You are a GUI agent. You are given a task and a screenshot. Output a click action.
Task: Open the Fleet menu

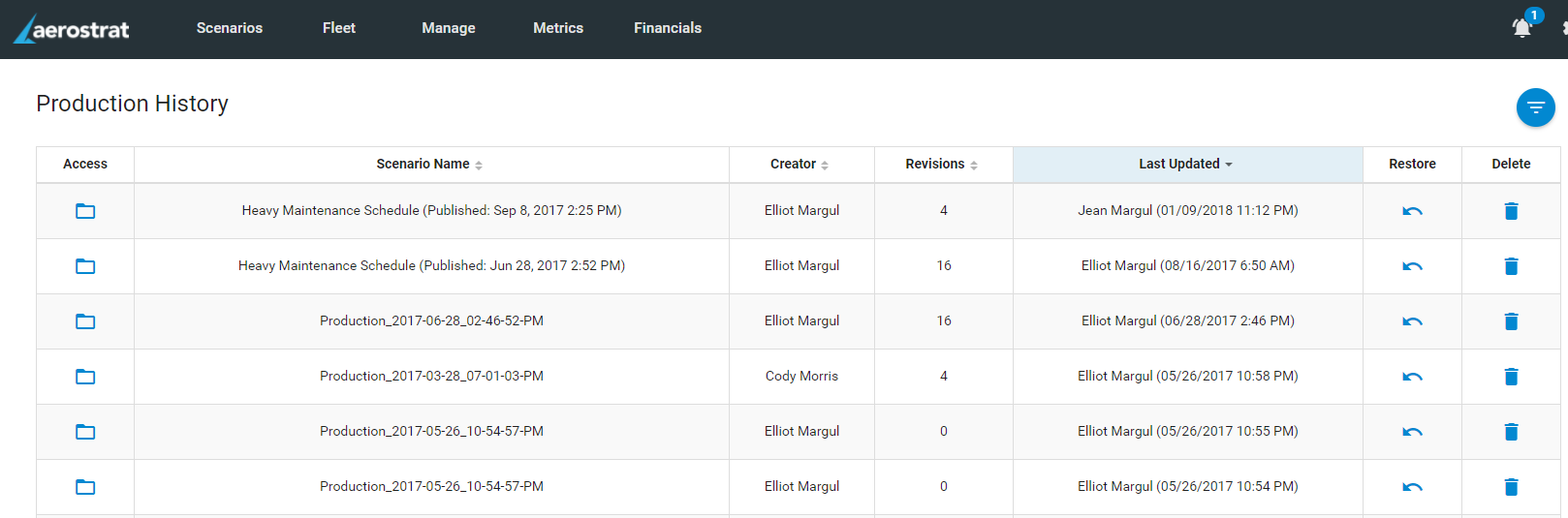click(x=339, y=28)
